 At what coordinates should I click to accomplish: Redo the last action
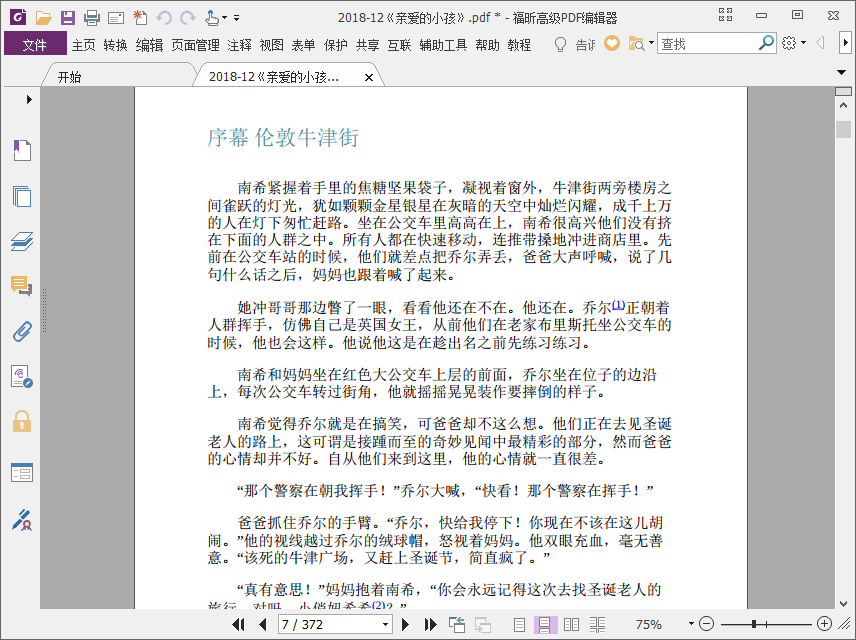(x=188, y=18)
